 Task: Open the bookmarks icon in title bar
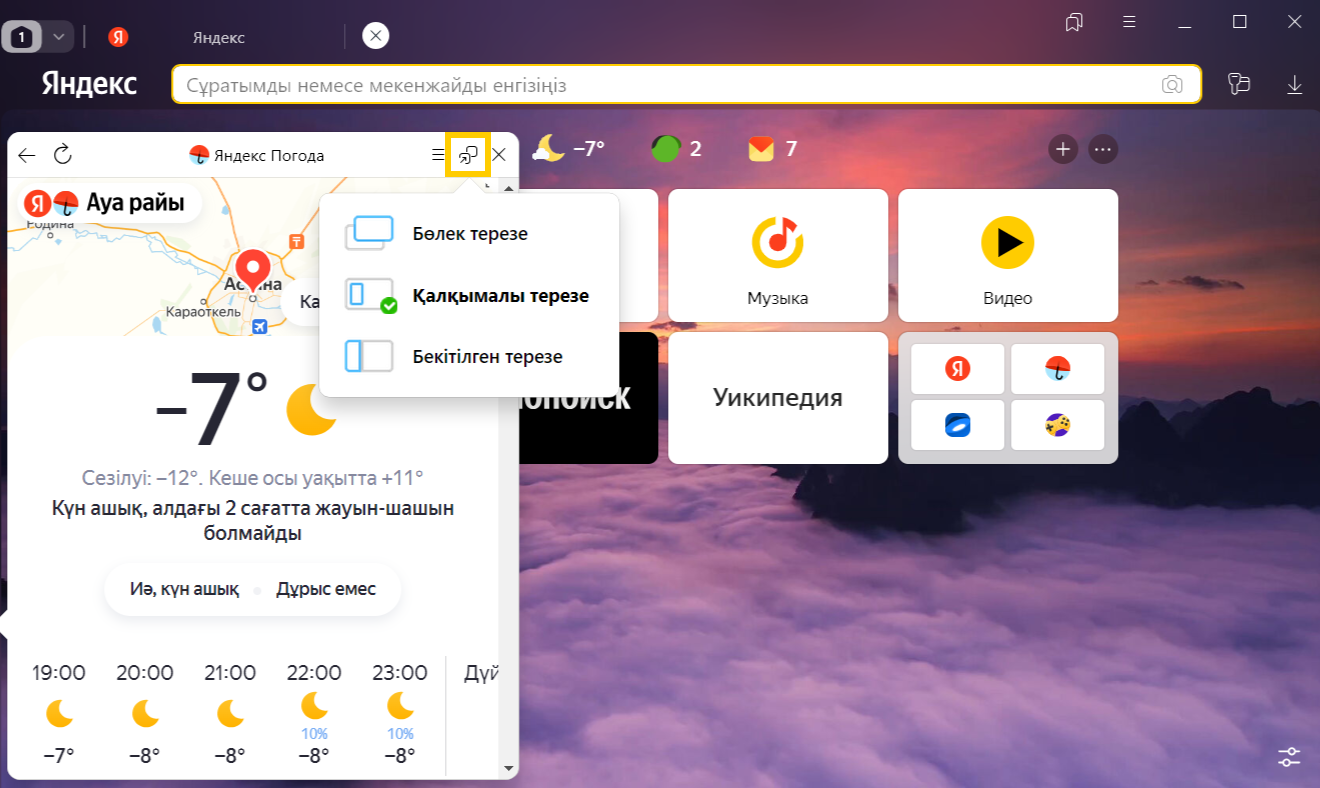coord(1075,22)
